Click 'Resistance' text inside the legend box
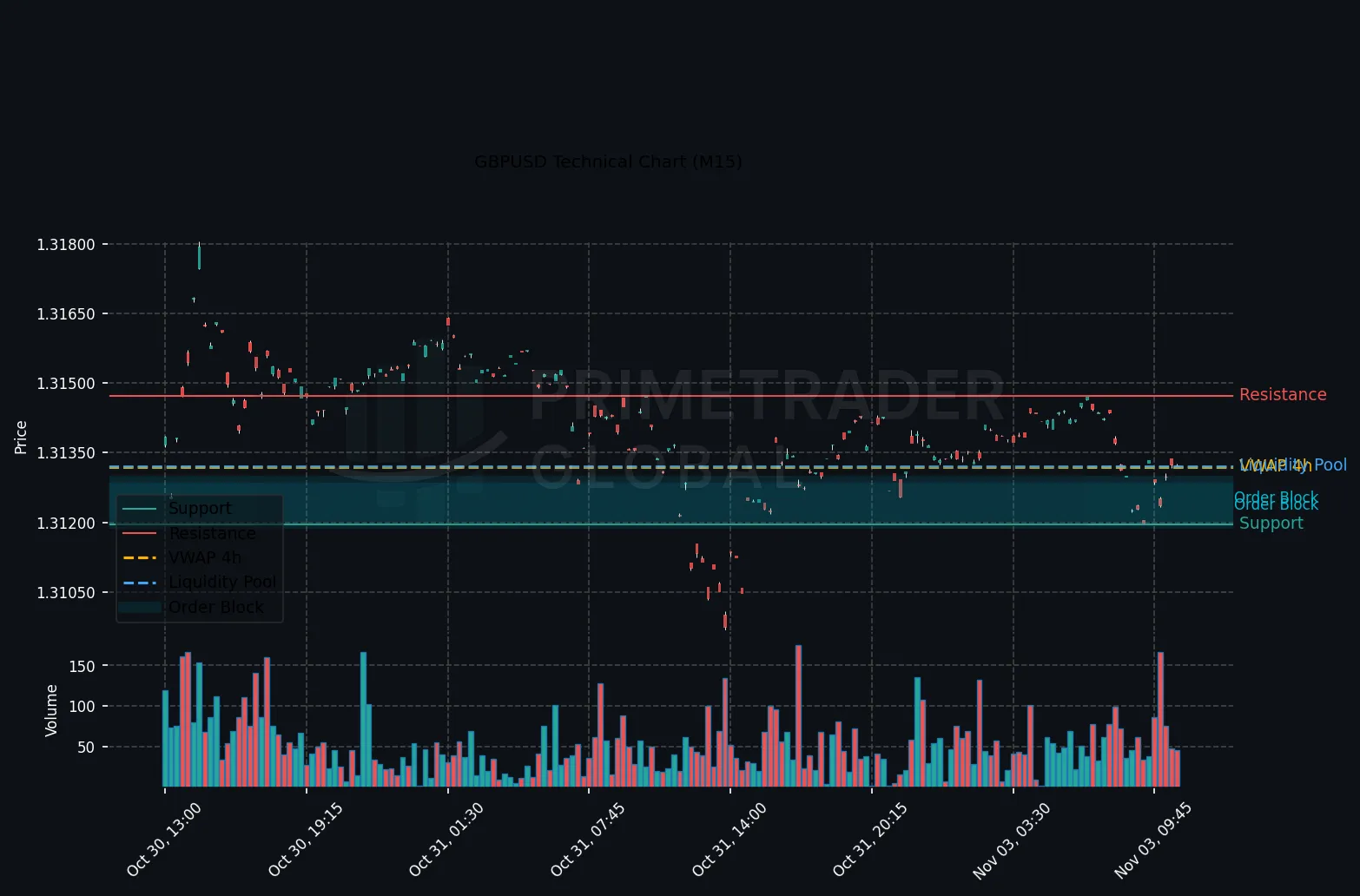 [x=212, y=533]
